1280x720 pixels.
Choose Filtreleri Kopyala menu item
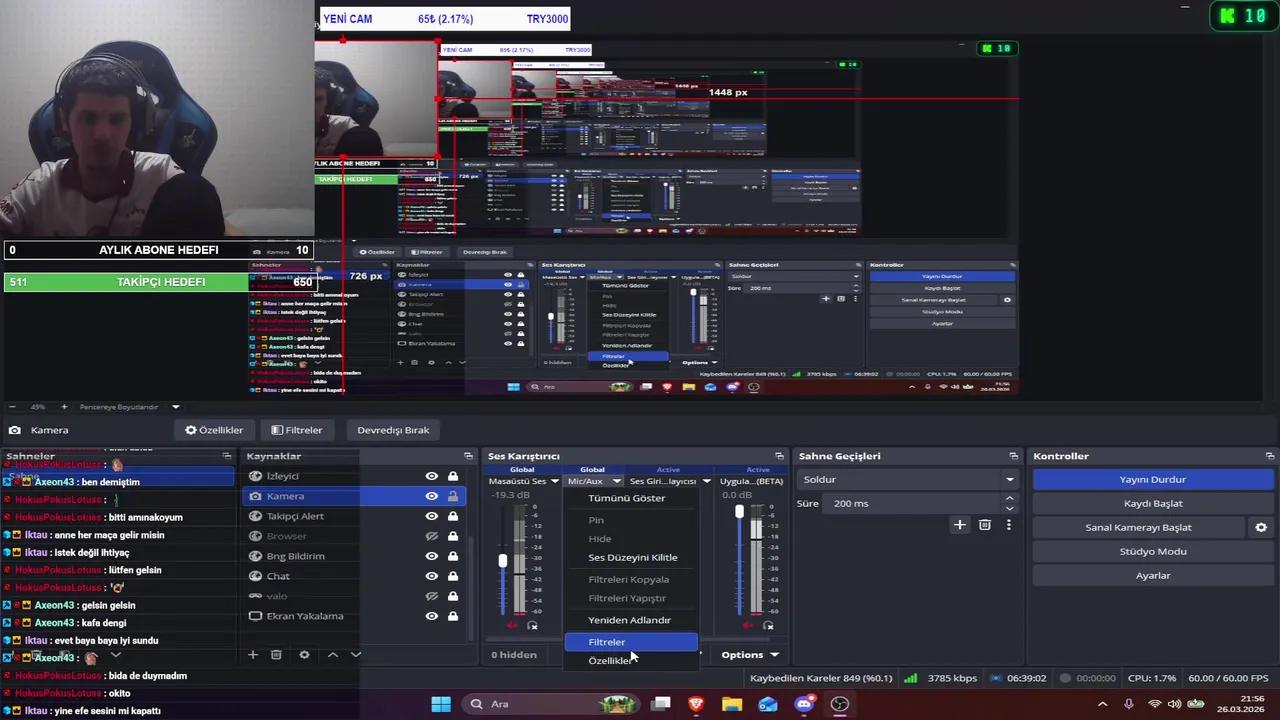(629, 579)
